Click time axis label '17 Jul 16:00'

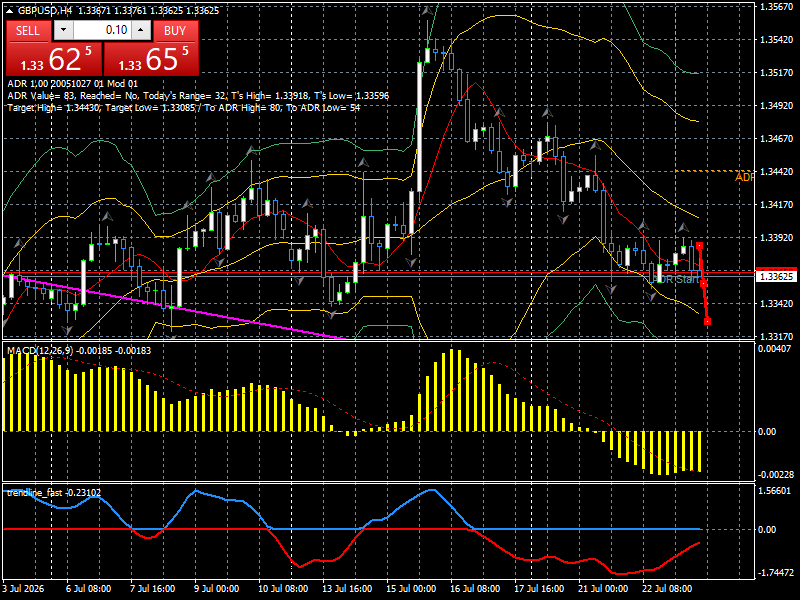[x=539, y=589]
